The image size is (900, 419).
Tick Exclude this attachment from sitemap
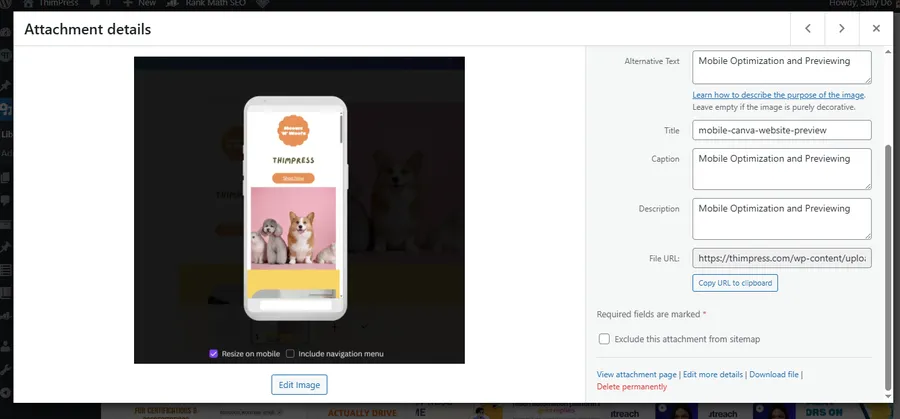[x=604, y=339]
